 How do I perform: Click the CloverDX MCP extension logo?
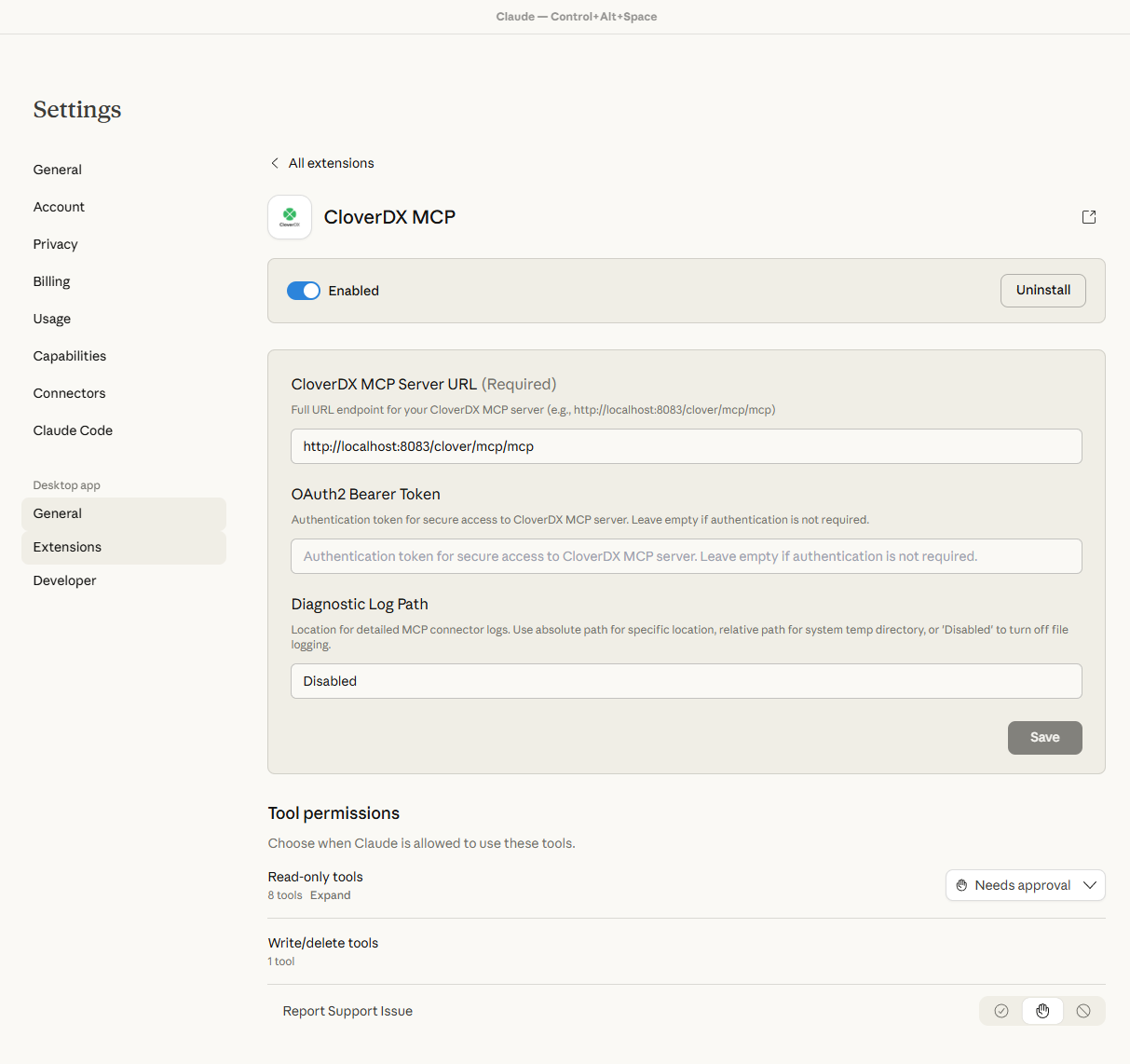(290, 216)
